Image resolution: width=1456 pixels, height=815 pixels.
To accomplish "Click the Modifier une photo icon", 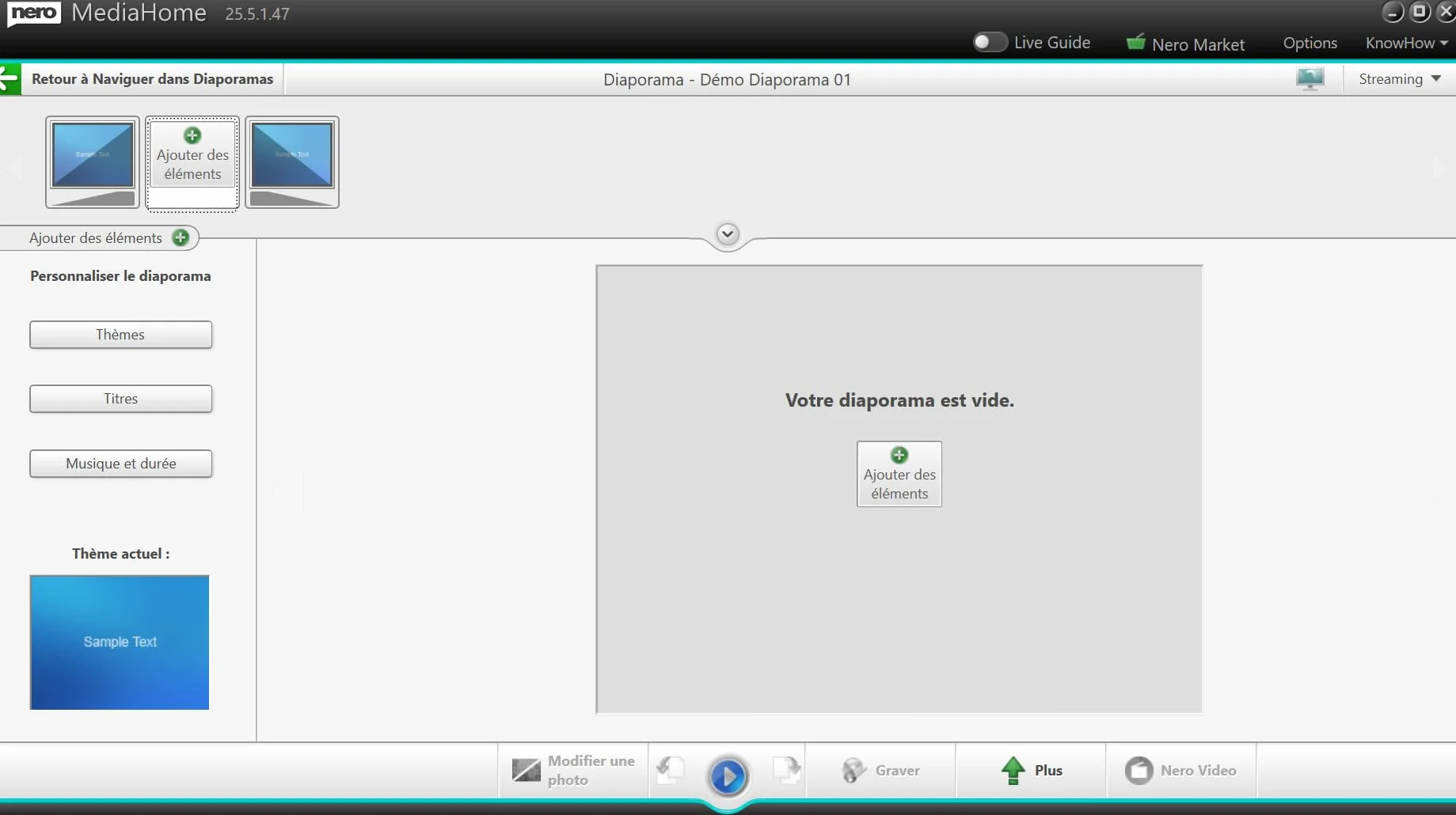I will tap(526, 770).
